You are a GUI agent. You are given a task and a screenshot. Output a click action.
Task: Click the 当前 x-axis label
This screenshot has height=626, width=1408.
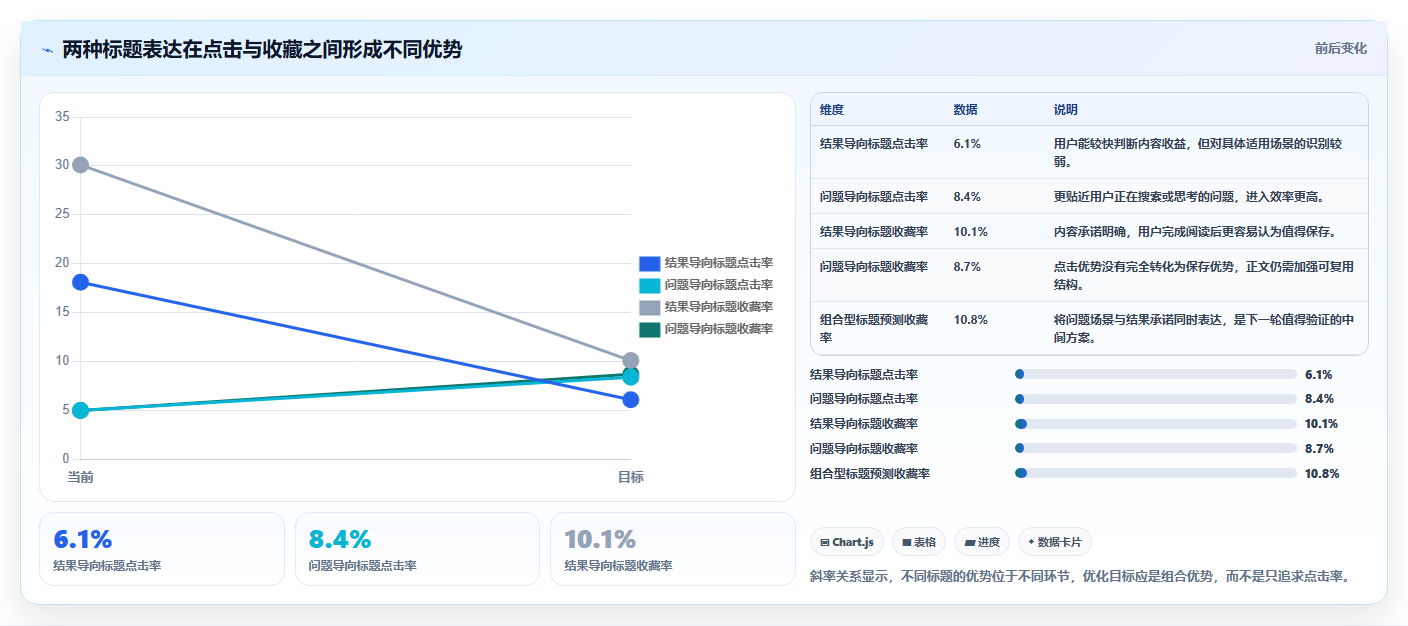tap(81, 477)
